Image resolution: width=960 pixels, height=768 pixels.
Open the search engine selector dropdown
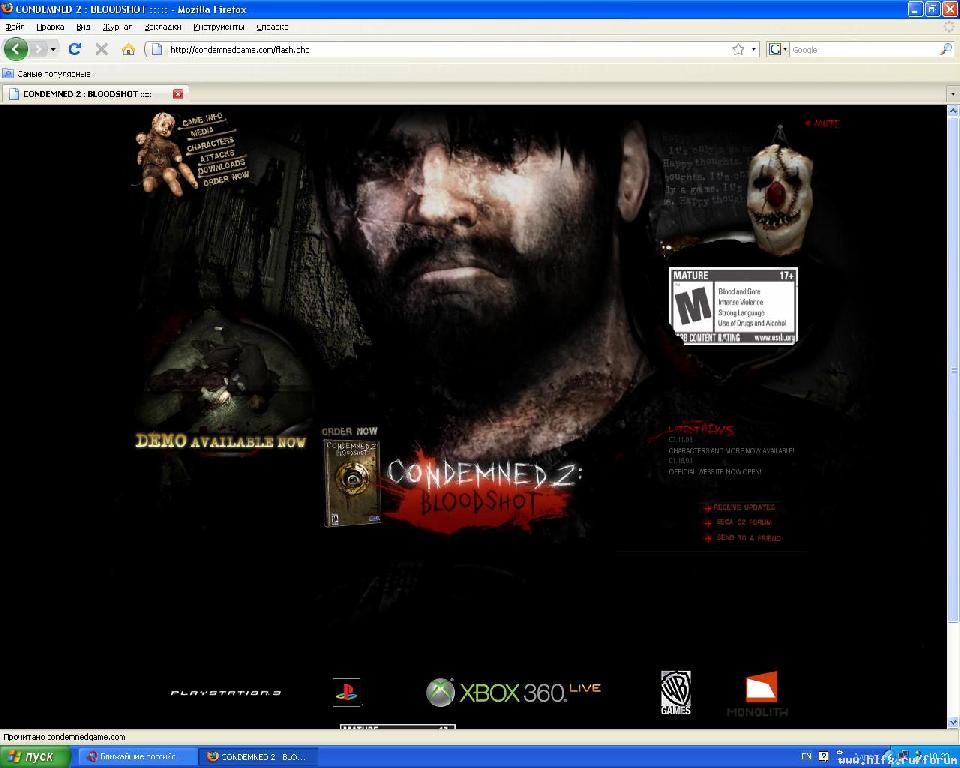[x=778, y=50]
